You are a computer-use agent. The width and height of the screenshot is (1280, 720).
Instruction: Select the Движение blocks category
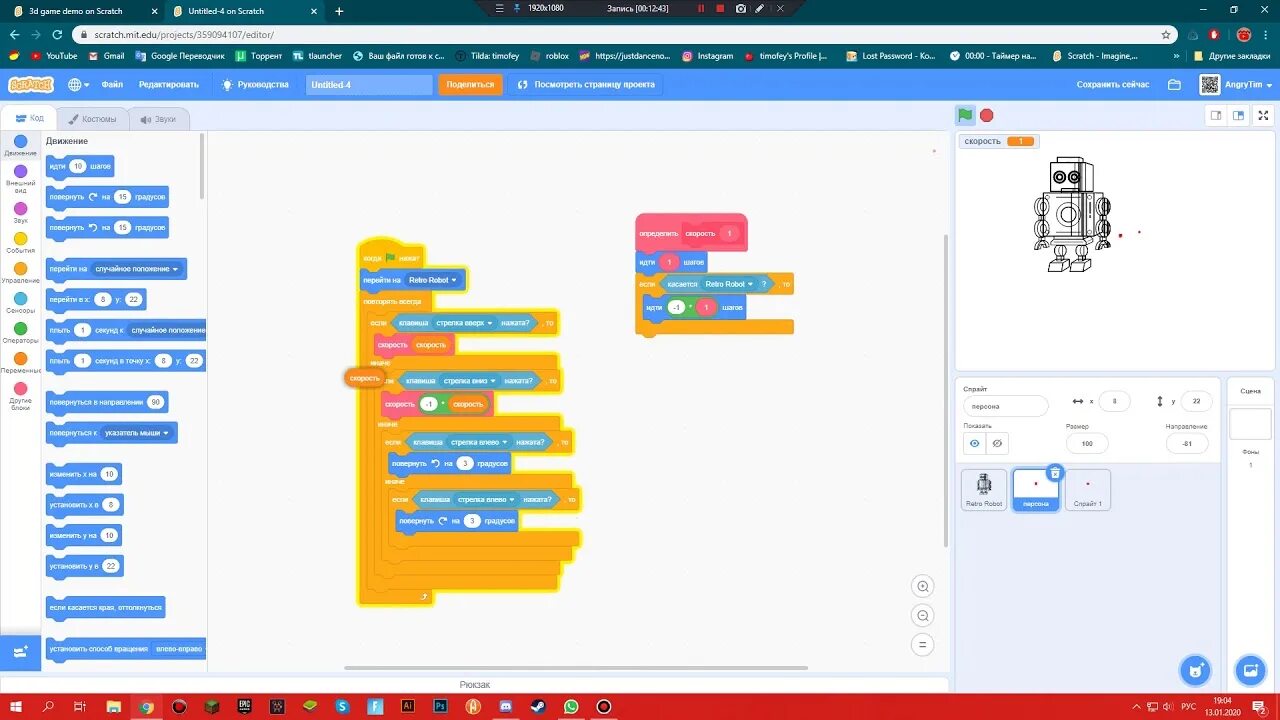coord(20,146)
